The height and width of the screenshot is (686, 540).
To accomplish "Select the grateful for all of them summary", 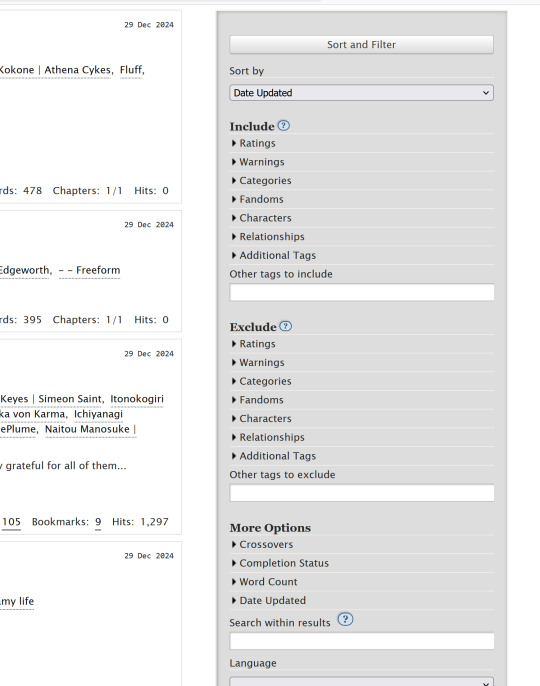I will (x=64, y=466).
